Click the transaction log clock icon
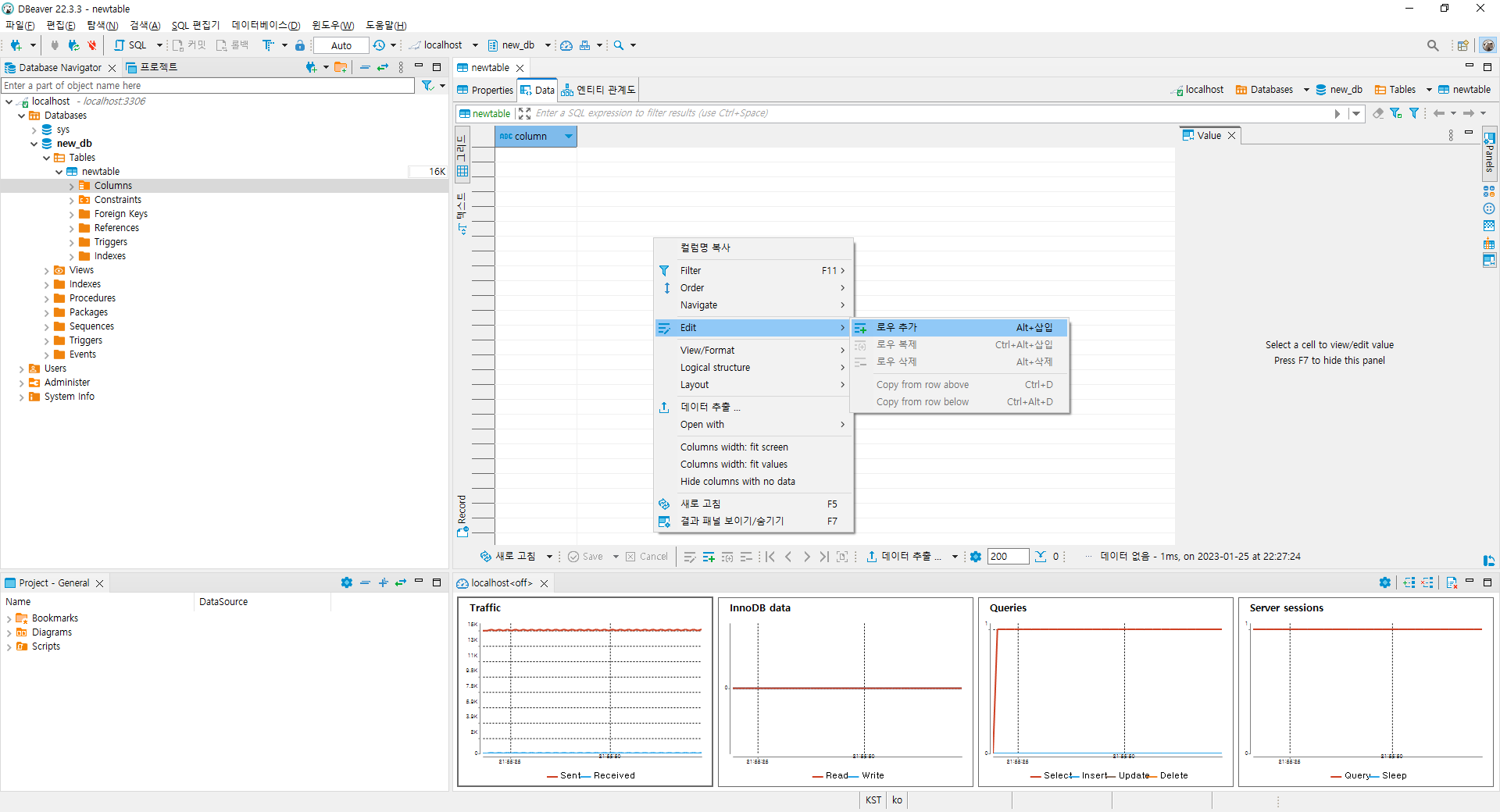The image size is (1500, 812). pyautogui.click(x=380, y=45)
